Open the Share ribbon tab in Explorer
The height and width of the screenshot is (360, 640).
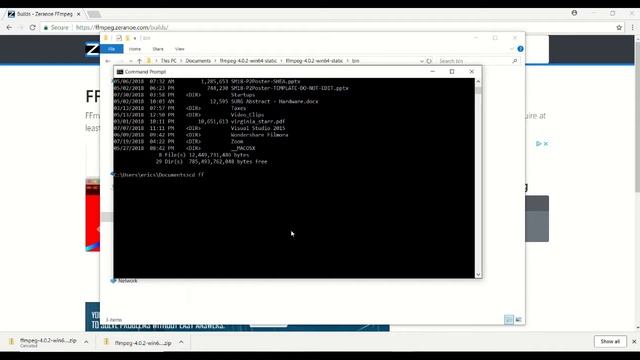click(x=158, y=49)
